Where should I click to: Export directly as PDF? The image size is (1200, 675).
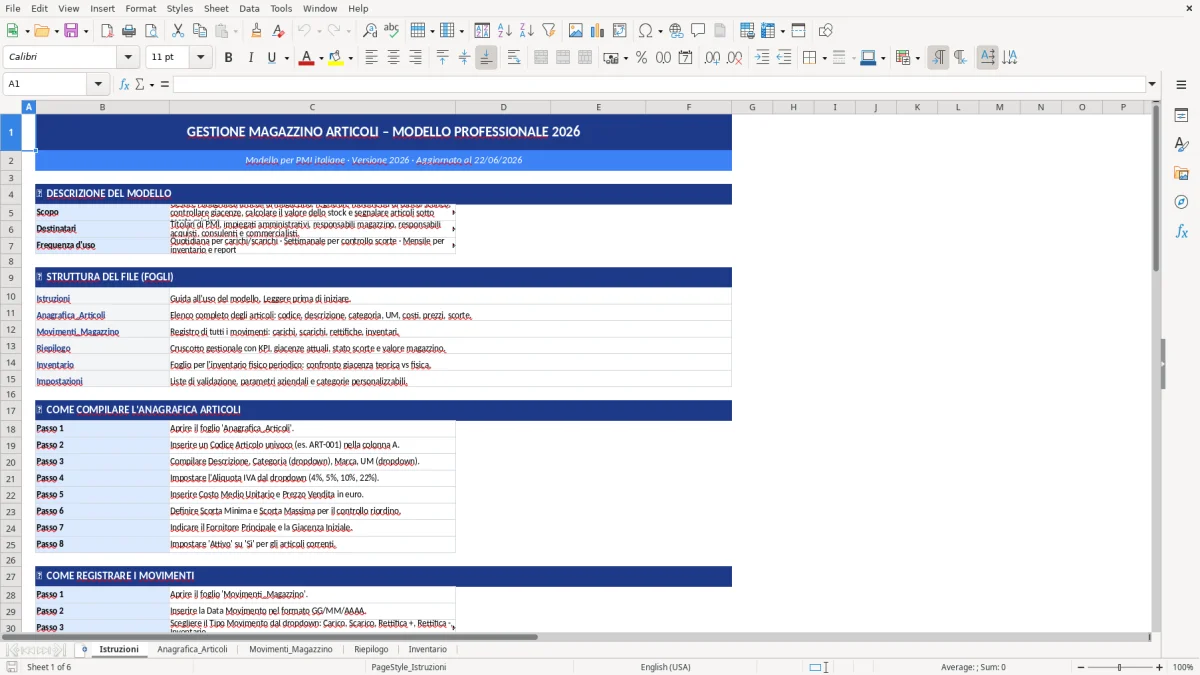point(107,31)
